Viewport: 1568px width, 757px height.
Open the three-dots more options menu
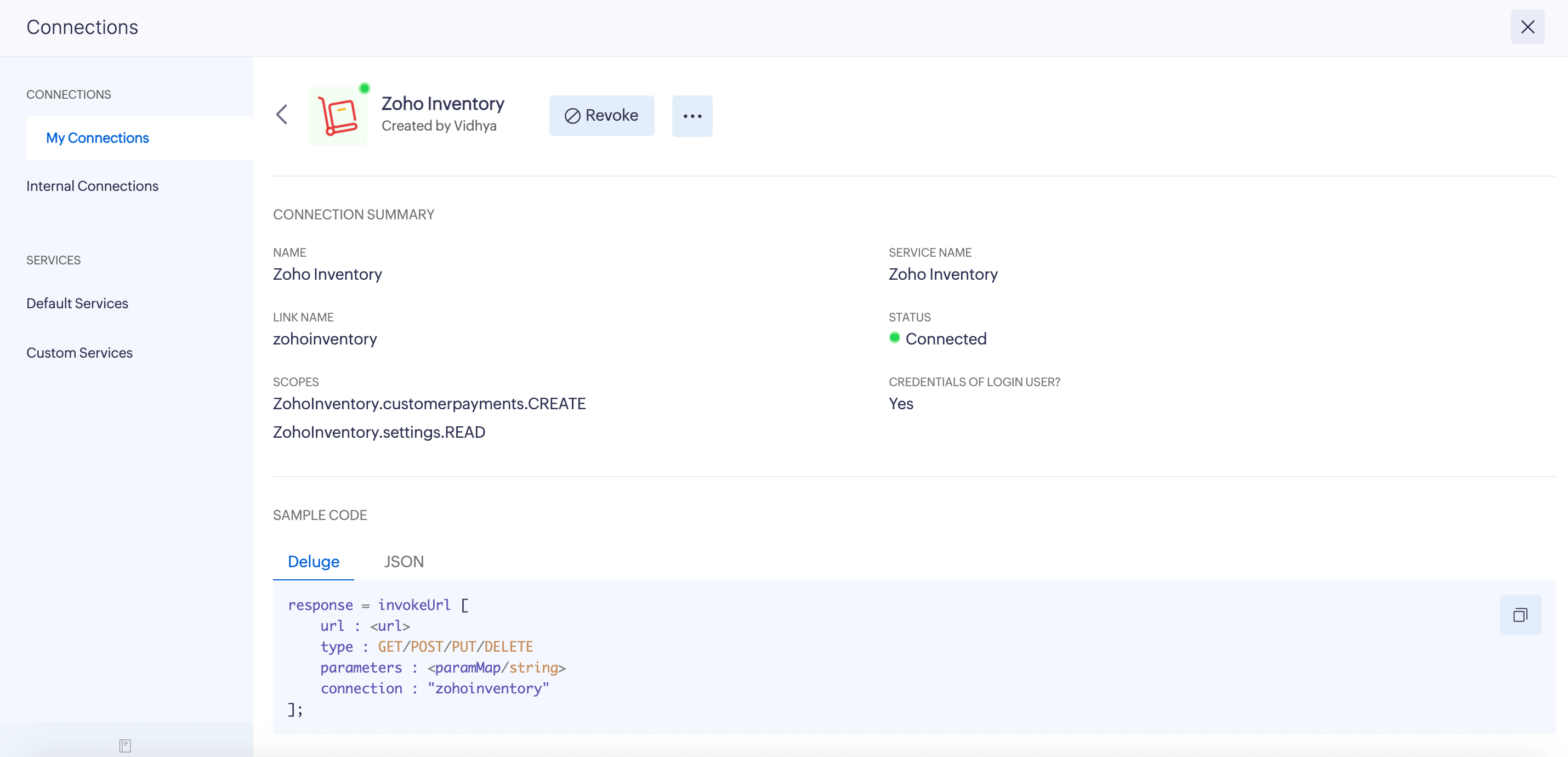point(692,116)
